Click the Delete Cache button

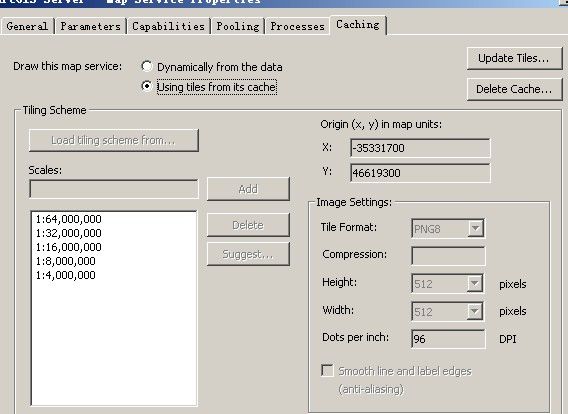click(514, 89)
